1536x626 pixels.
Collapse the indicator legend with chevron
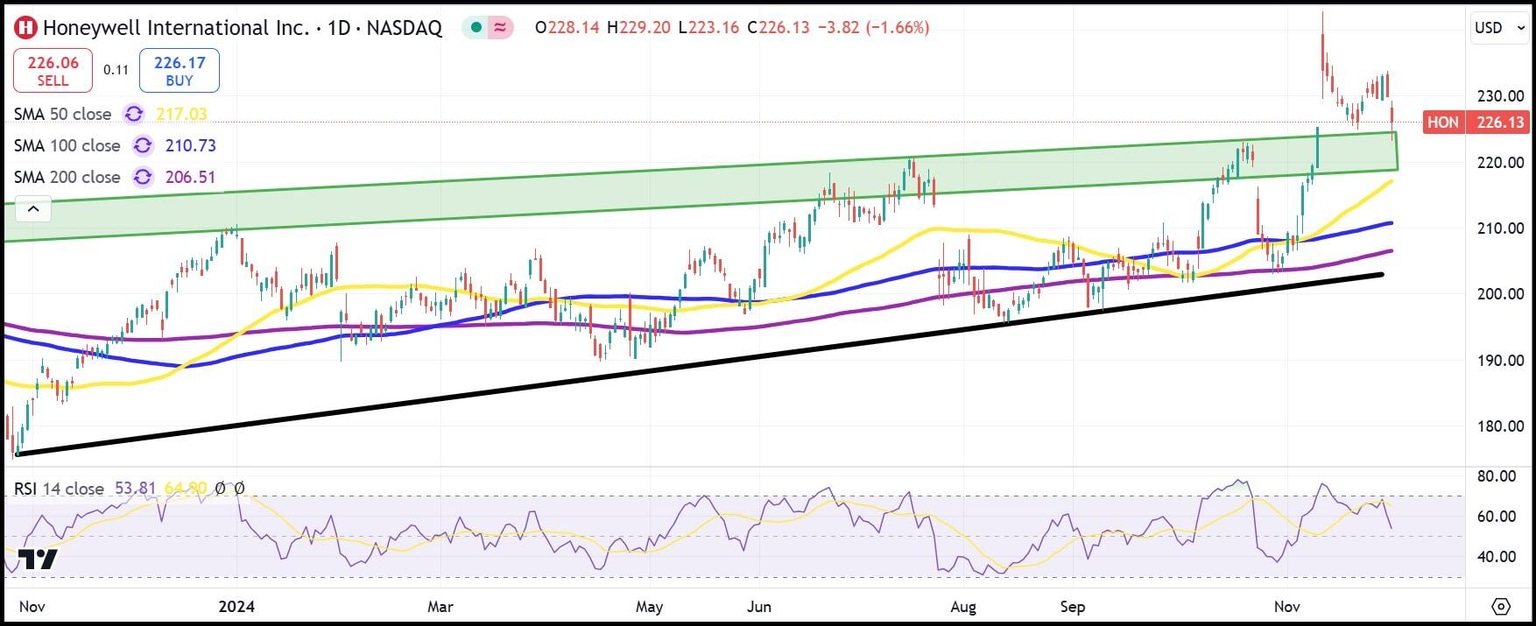[33, 209]
